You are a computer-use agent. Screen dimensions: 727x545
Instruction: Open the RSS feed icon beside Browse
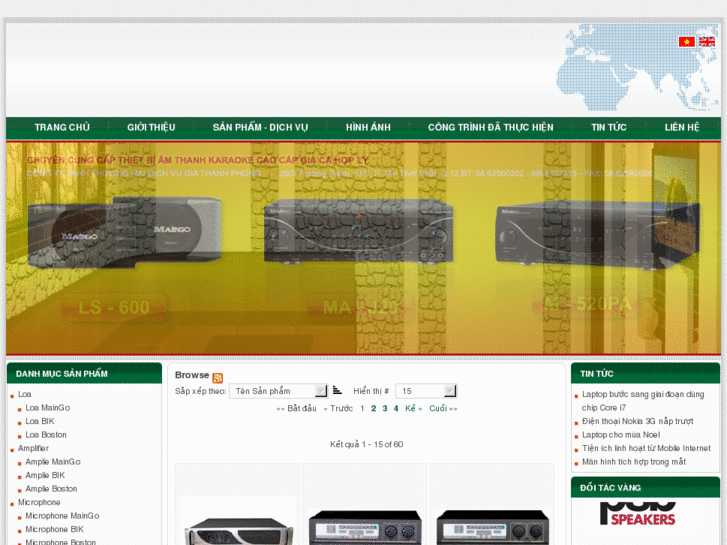217,378
